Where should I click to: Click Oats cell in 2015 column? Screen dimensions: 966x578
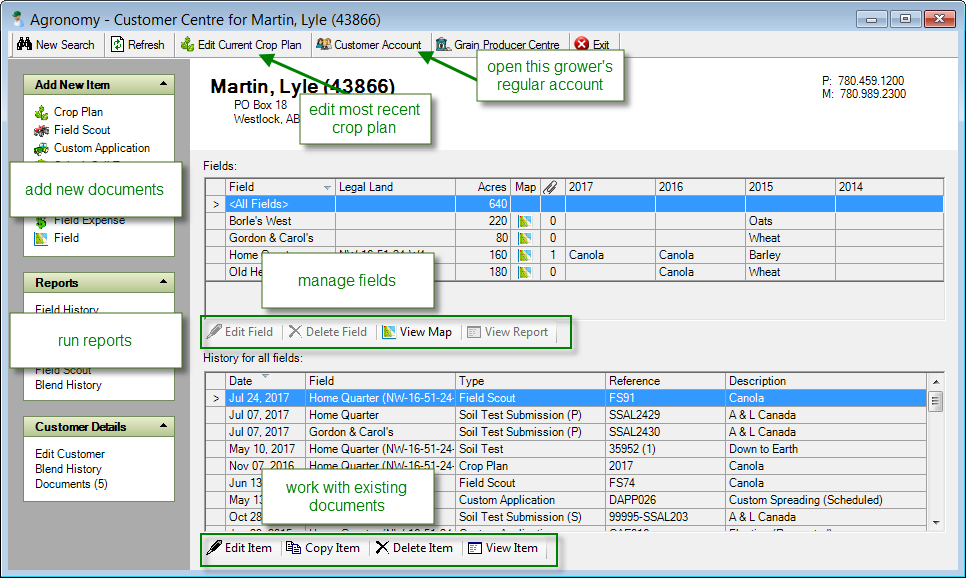pos(790,221)
